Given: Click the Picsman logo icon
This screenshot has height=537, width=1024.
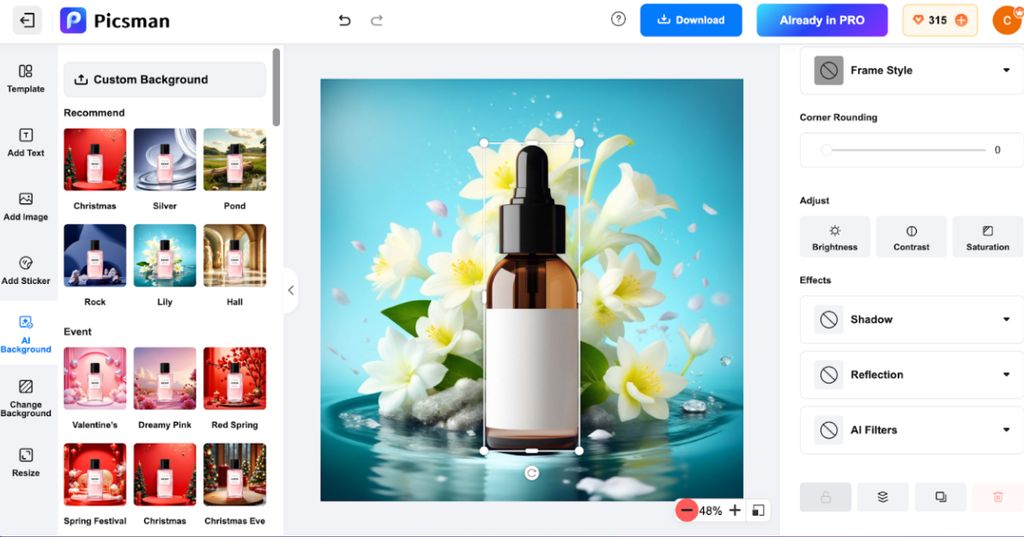Looking at the screenshot, I should [x=73, y=20].
